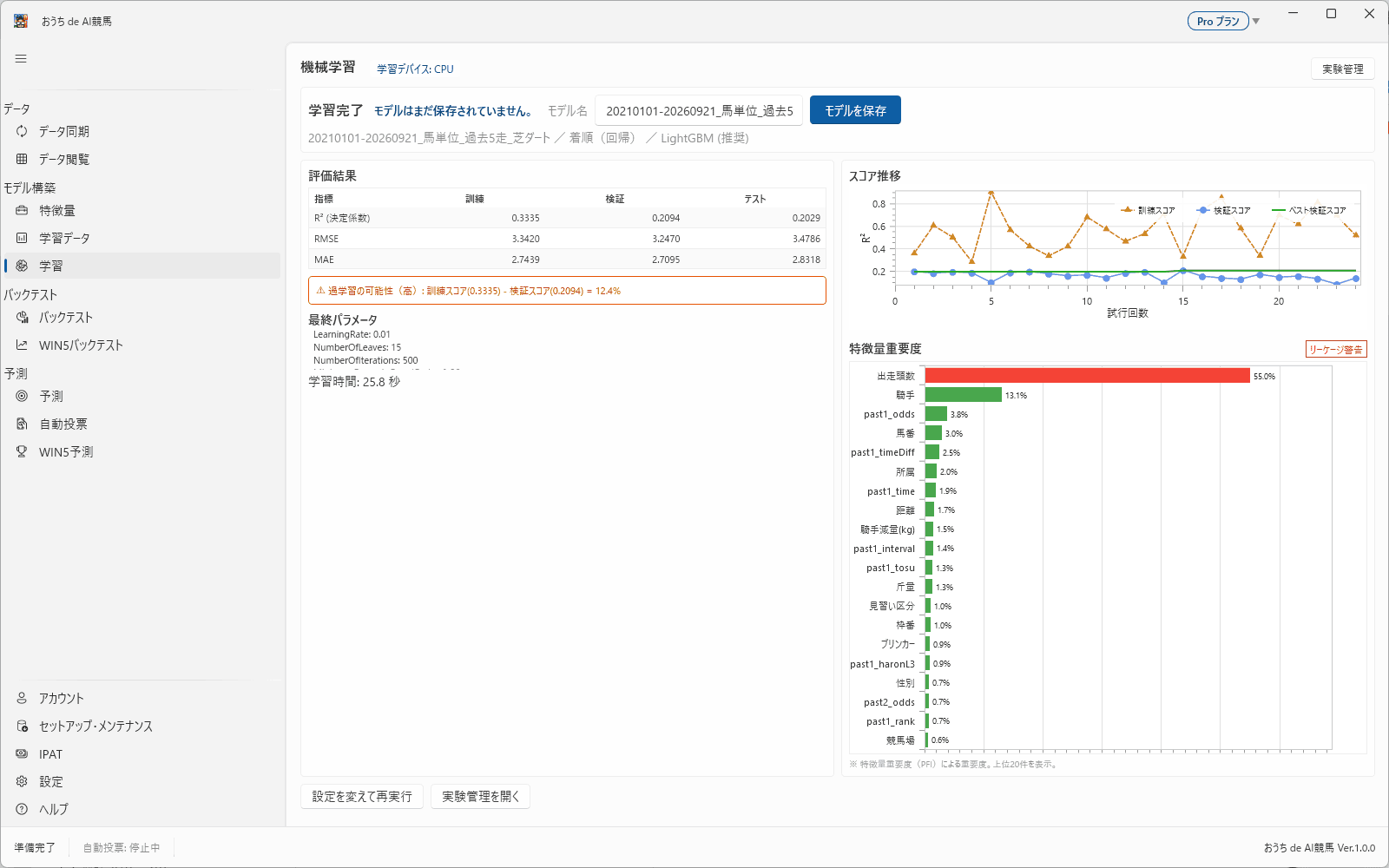Click 設定を変えて再実行 button
1389x868 pixels.
362,796
